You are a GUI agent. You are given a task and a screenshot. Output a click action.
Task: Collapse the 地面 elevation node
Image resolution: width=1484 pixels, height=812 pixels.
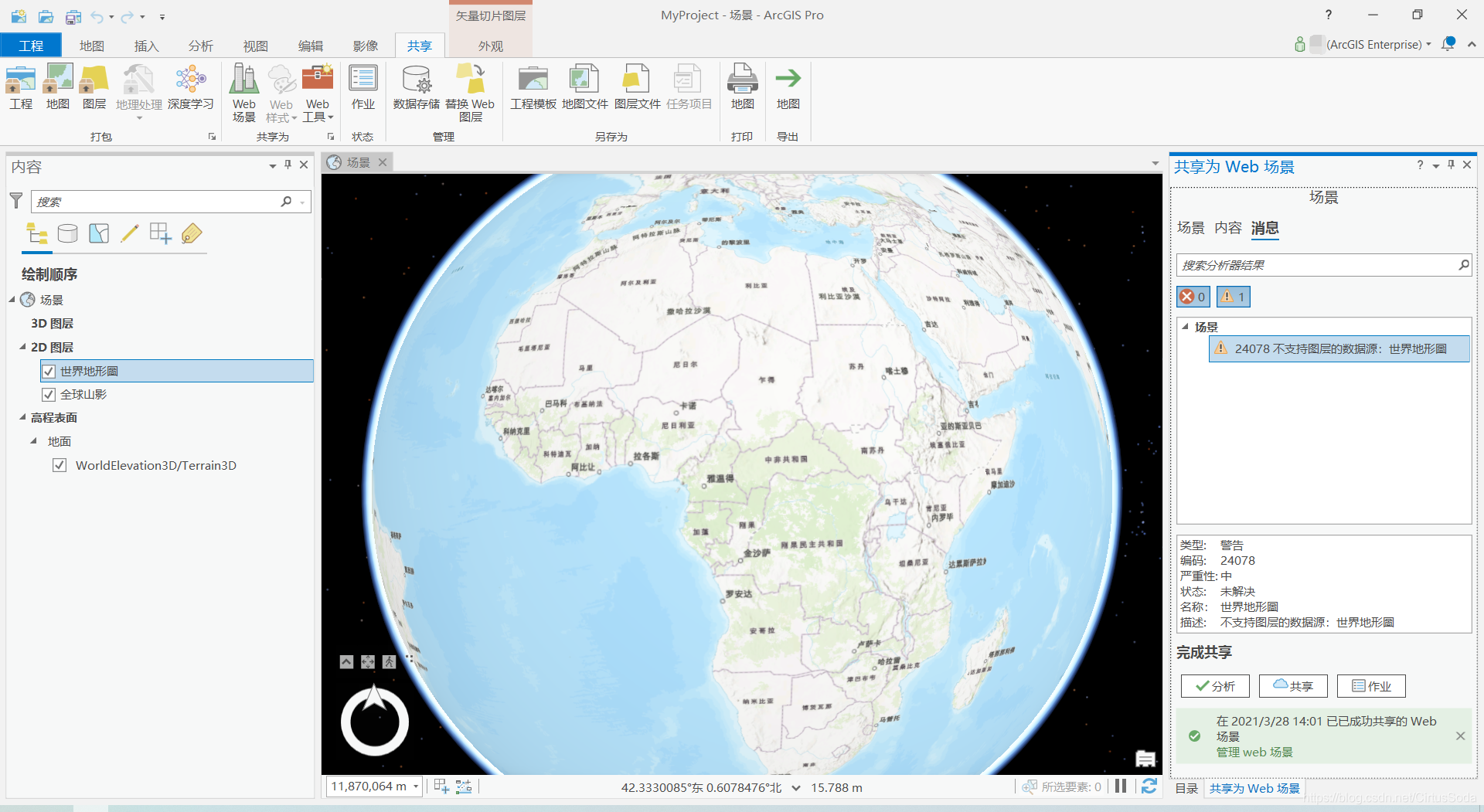point(33,441)
